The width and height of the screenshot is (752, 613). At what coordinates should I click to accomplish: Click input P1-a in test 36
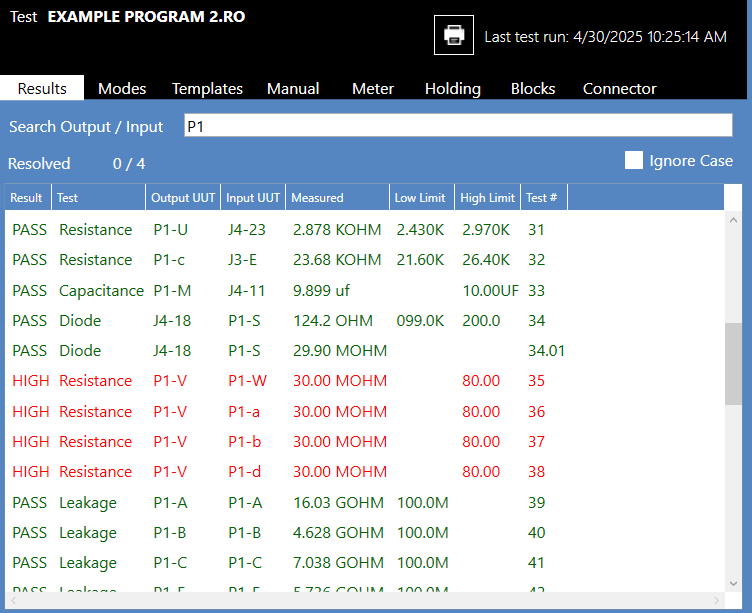[244, 412]
